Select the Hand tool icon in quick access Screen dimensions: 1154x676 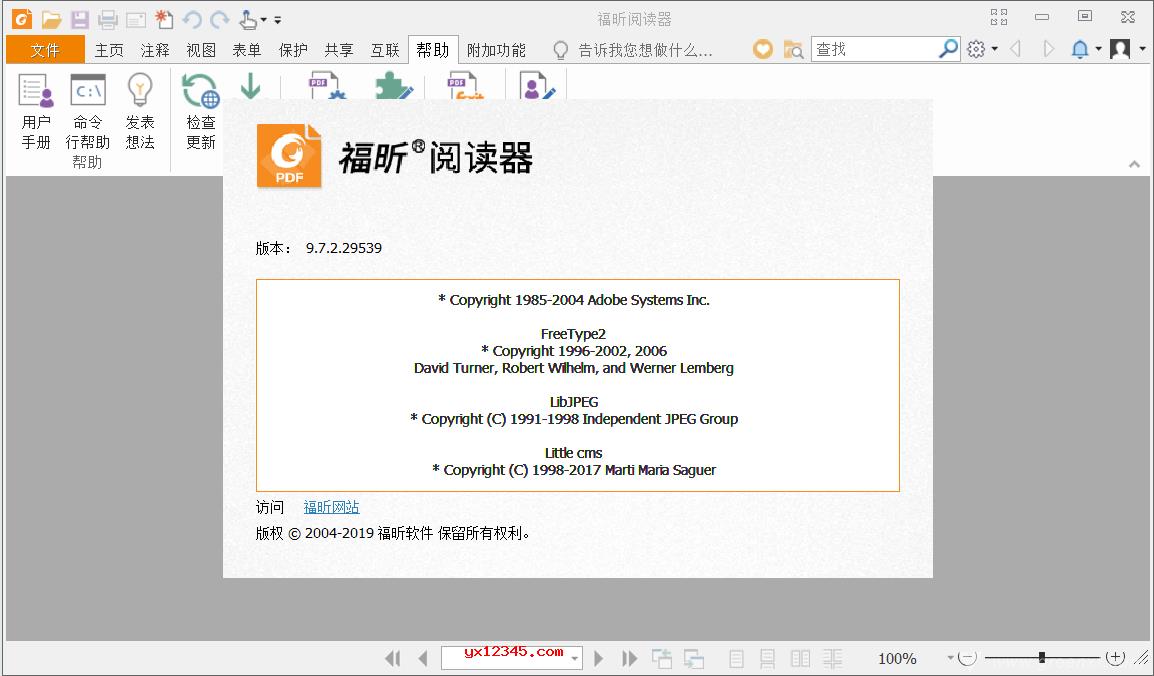pos(248,20)
